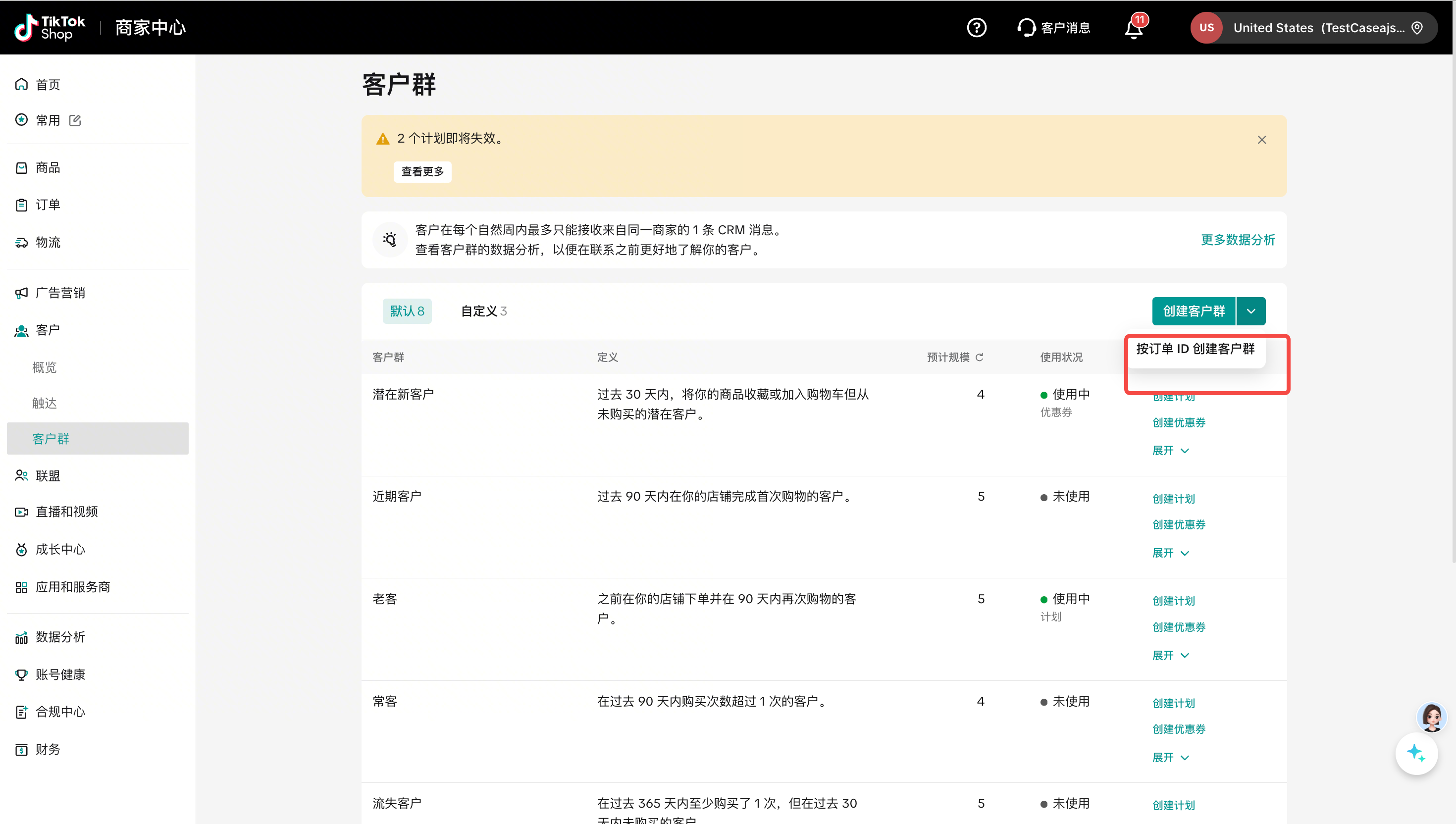The image size is (1456, 824).
Task: Open the 数据分析 sidebar item
Action: [x=60, y=637]
